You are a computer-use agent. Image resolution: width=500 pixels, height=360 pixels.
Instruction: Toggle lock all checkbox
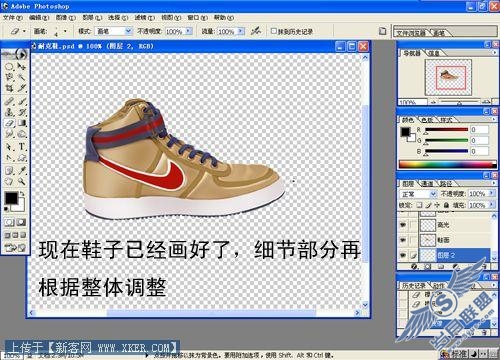pos(446,205)
